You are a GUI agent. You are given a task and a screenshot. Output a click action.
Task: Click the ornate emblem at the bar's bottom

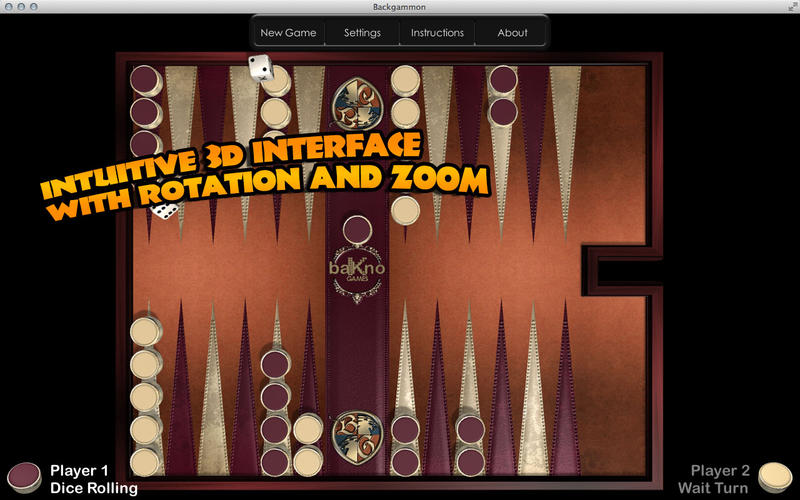tap(357, 437)
